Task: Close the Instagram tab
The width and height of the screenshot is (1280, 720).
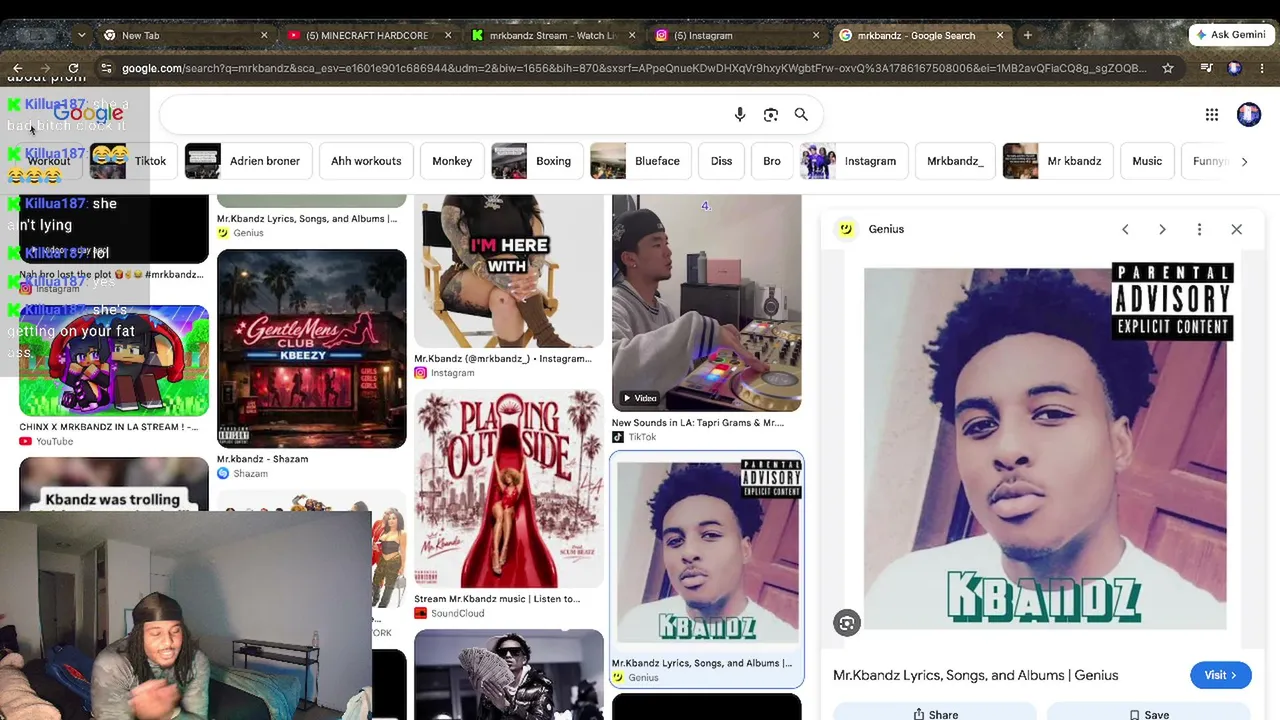Action: tap(816, 35)
